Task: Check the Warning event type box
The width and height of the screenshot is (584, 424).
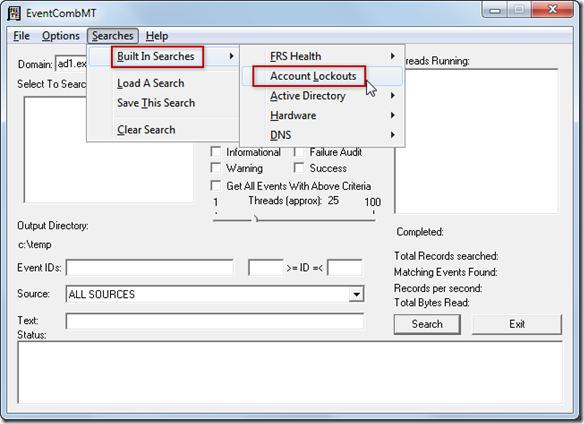Action: coord(216,168)
